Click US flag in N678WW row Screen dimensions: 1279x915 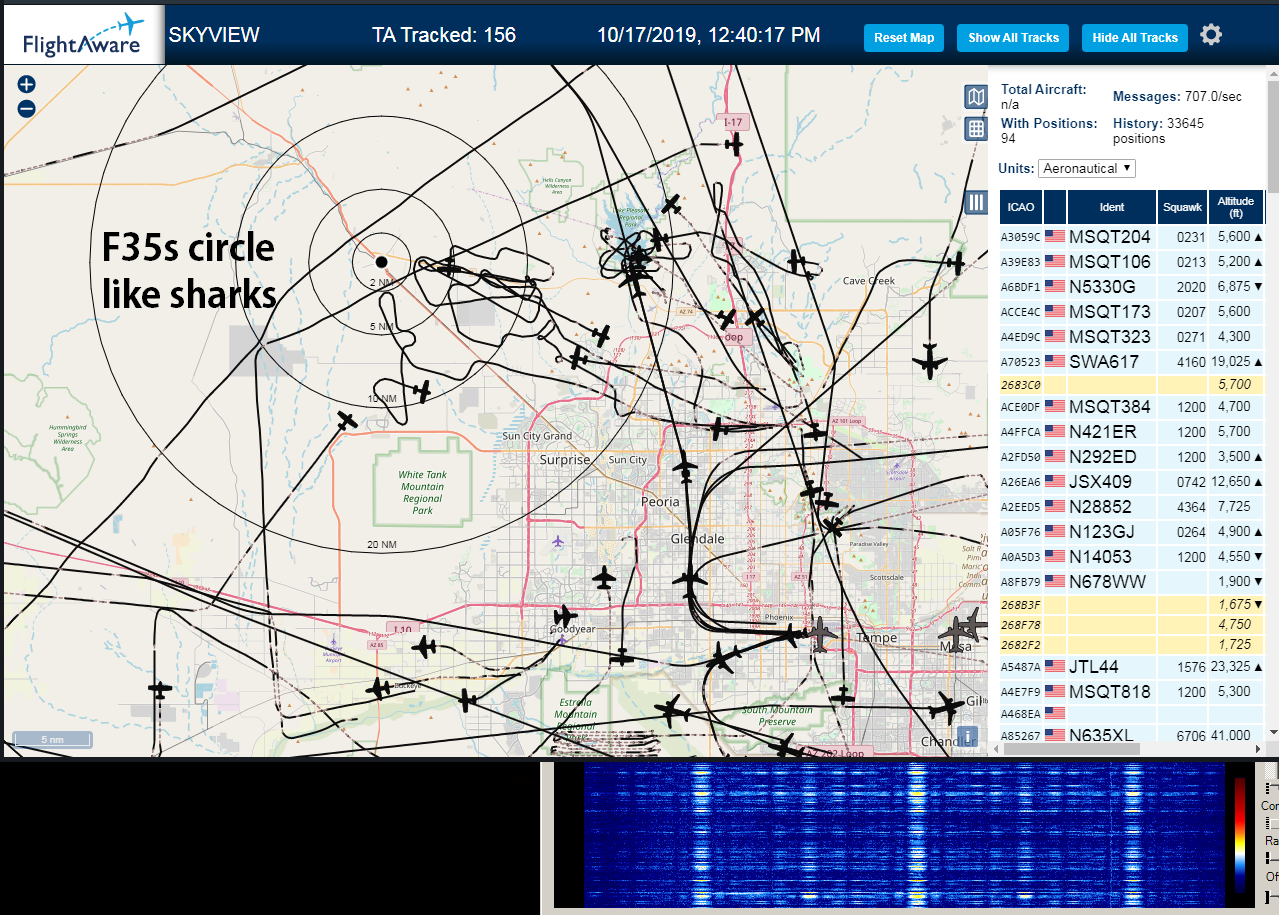(1055, 582)
